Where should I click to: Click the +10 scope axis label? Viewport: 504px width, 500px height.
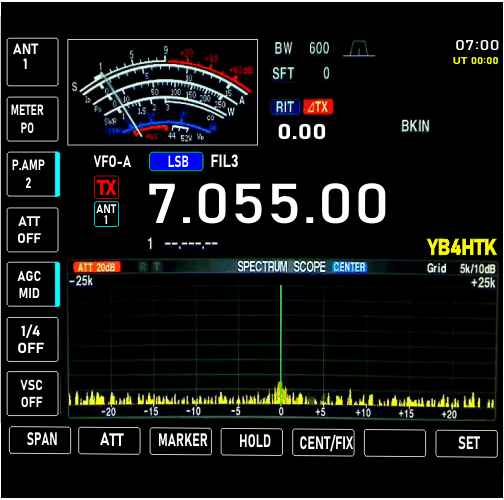point(363,413)
